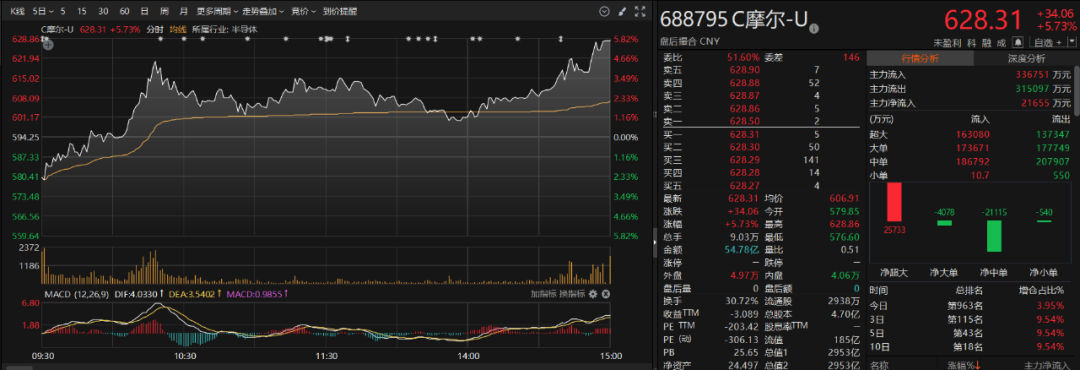The width and height of the screenshot is (1080, 370).
Task: Expand 更多周期 dropdown
Action: [x=216, y=11]
